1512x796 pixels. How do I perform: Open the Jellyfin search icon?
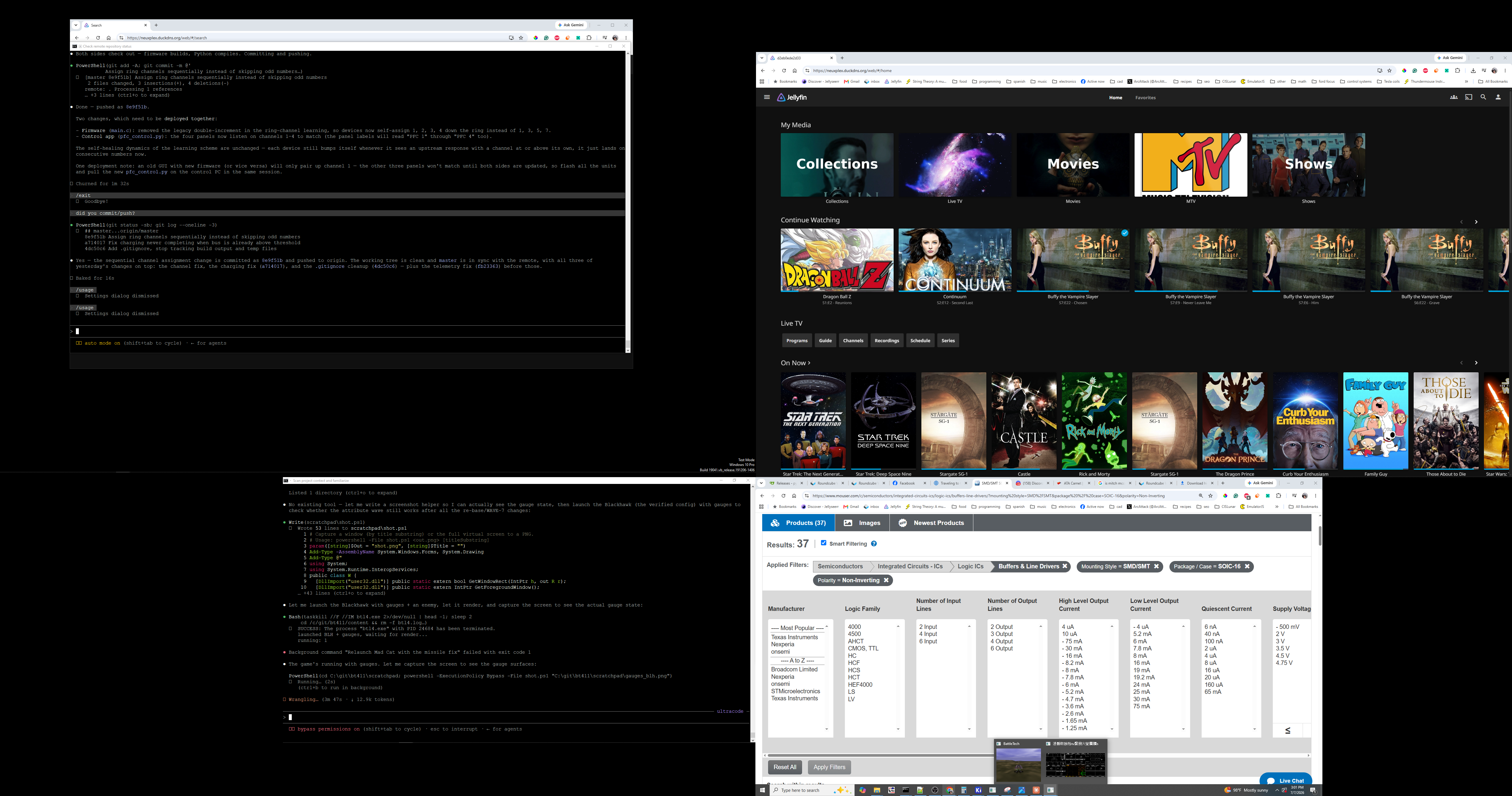1483,97
